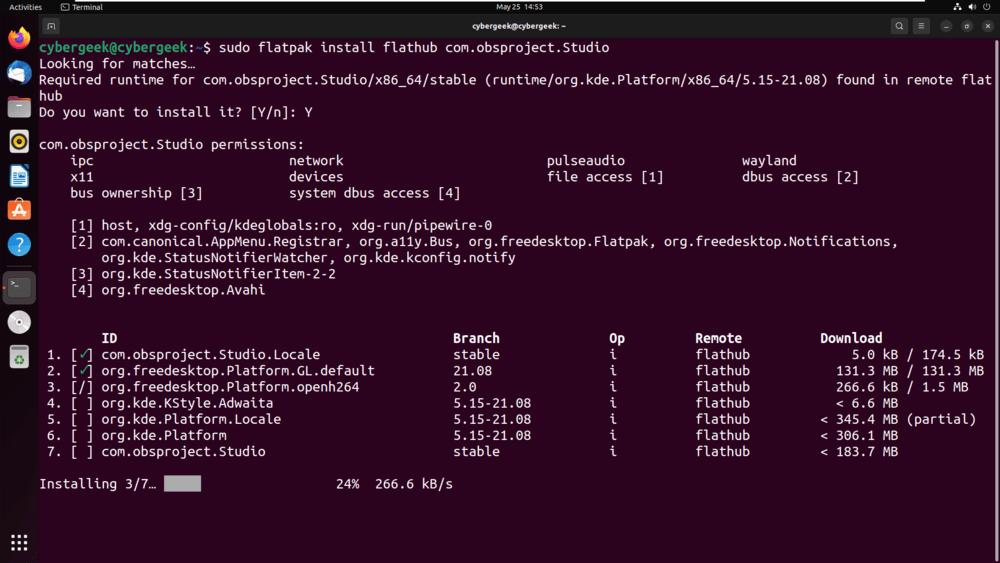Click the terminal search icon
This screenshot has height=563, width=1000.
coord(899,26)
